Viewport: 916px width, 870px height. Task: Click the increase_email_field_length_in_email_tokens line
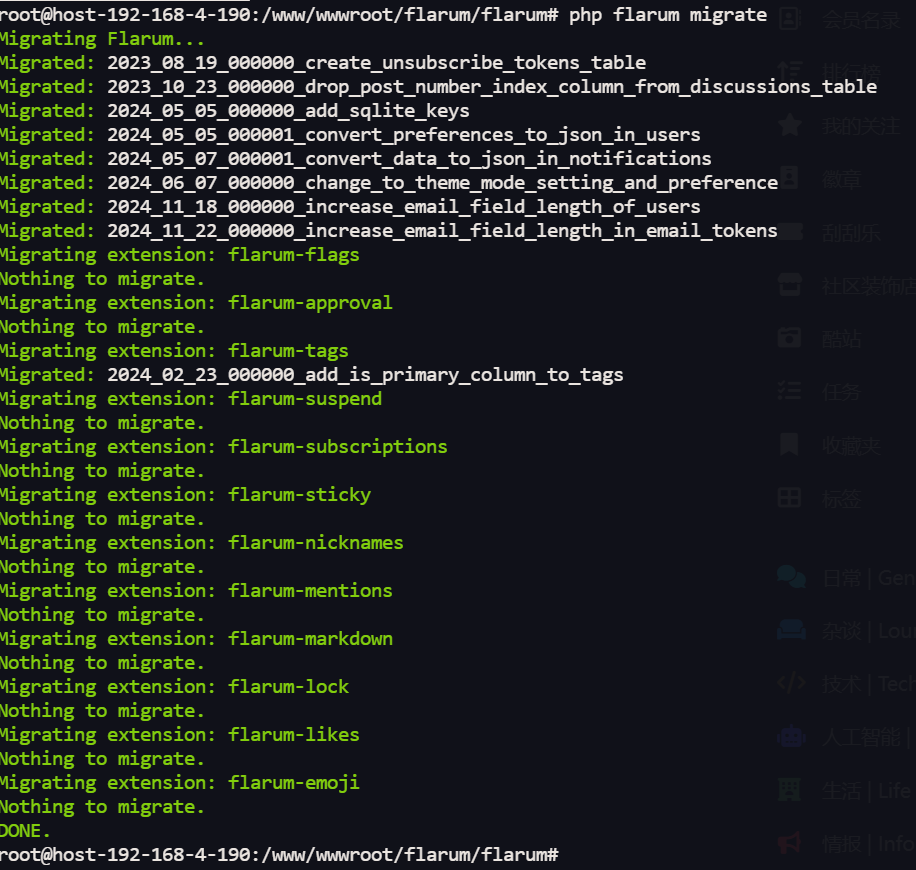click(389, 231)
